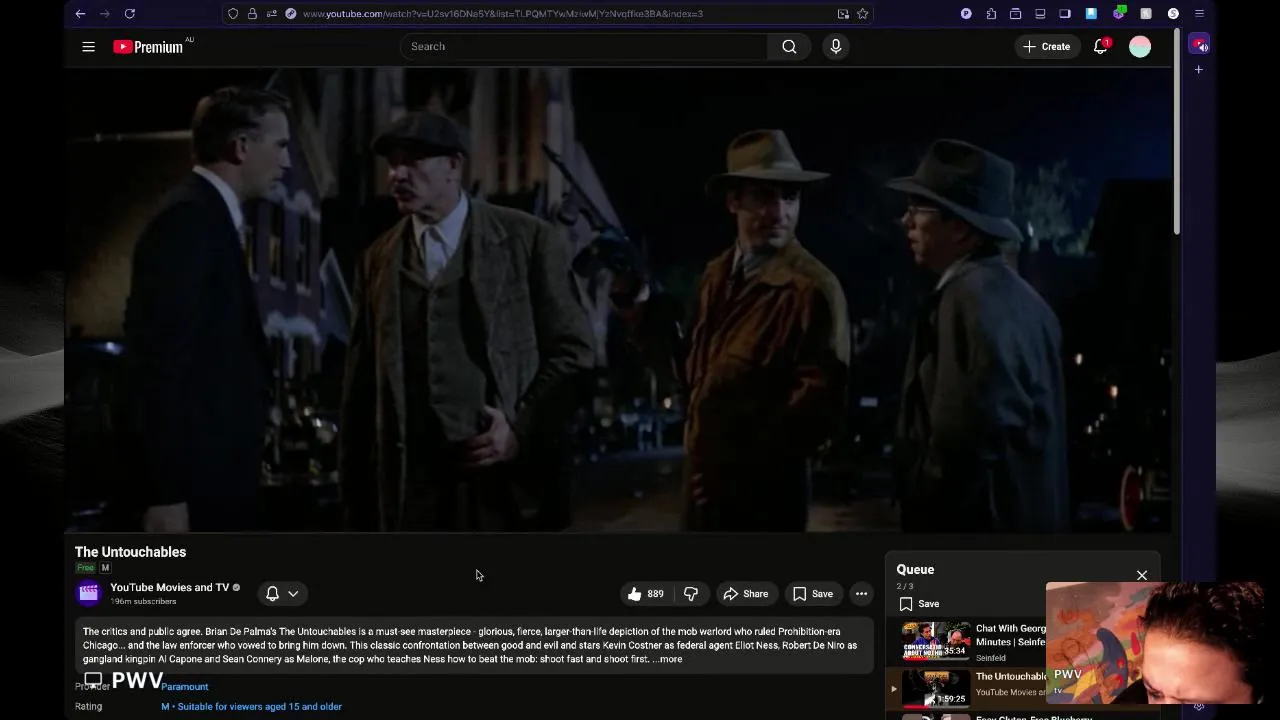Go to YouTube Premium home logo
The width and height of the screenshot is (1280, 720).
[148, 46]
